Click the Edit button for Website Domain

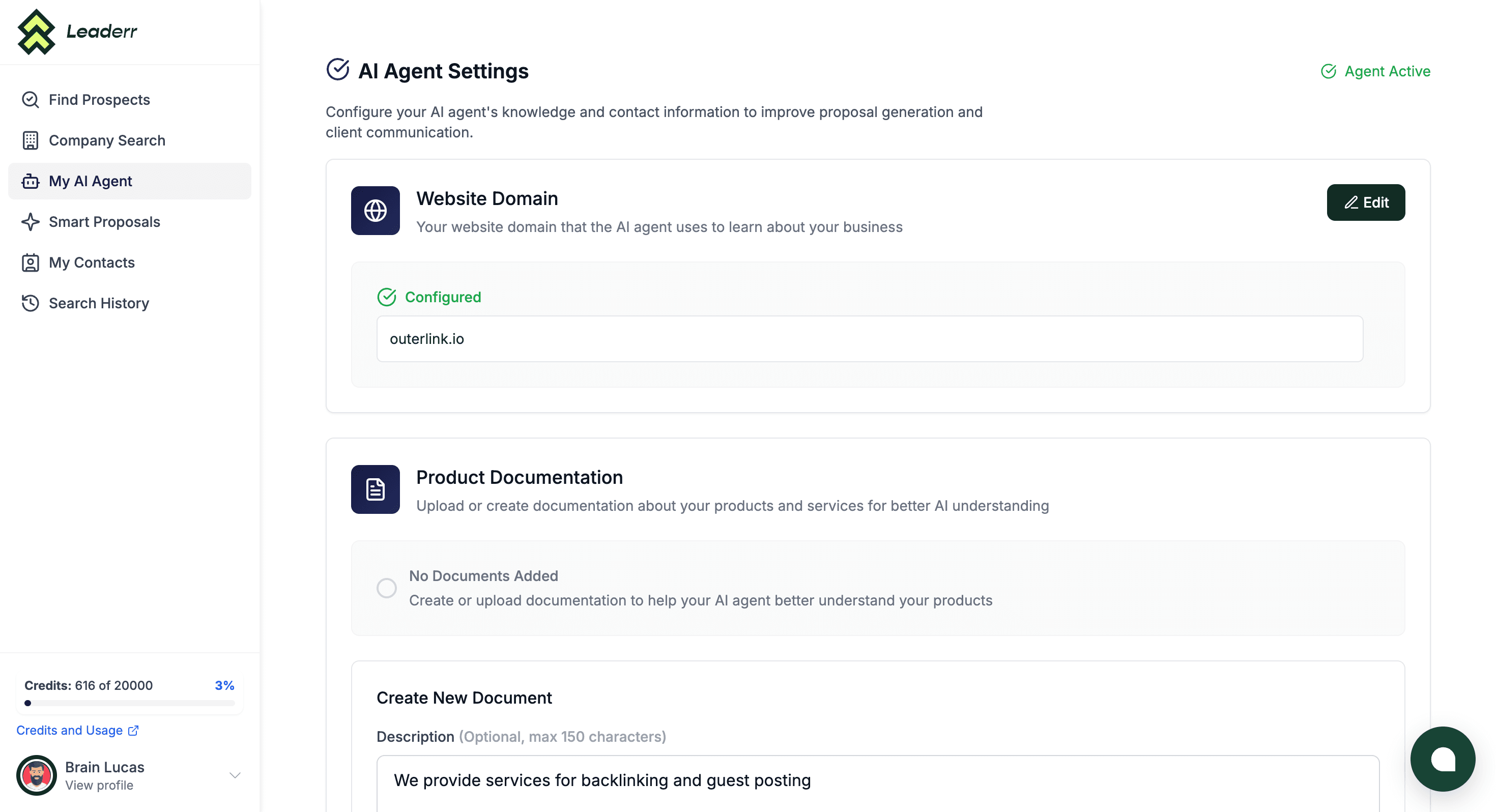(x=1366, y=202)
